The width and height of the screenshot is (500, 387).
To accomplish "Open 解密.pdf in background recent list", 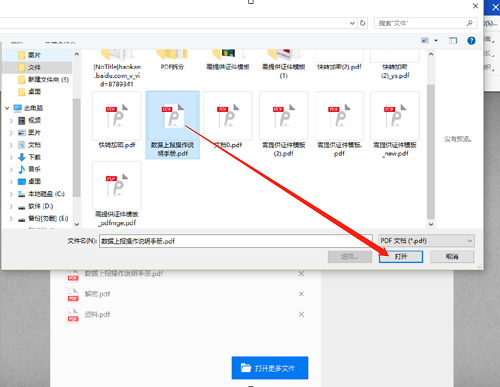I will [97, 294].
